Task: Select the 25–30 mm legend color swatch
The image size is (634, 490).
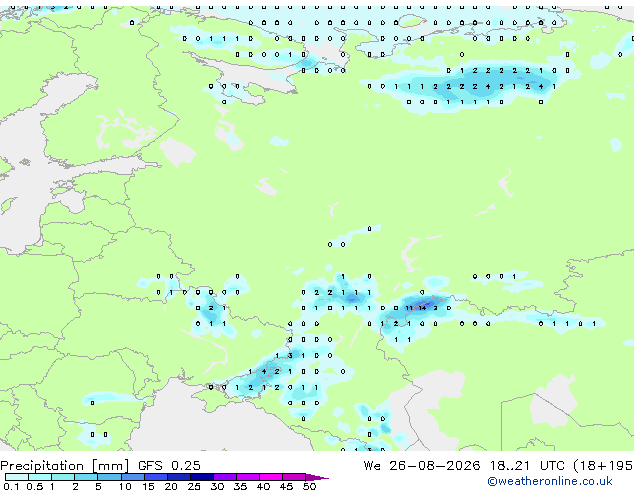Action: pyautogui.click(x=202, y=477)
